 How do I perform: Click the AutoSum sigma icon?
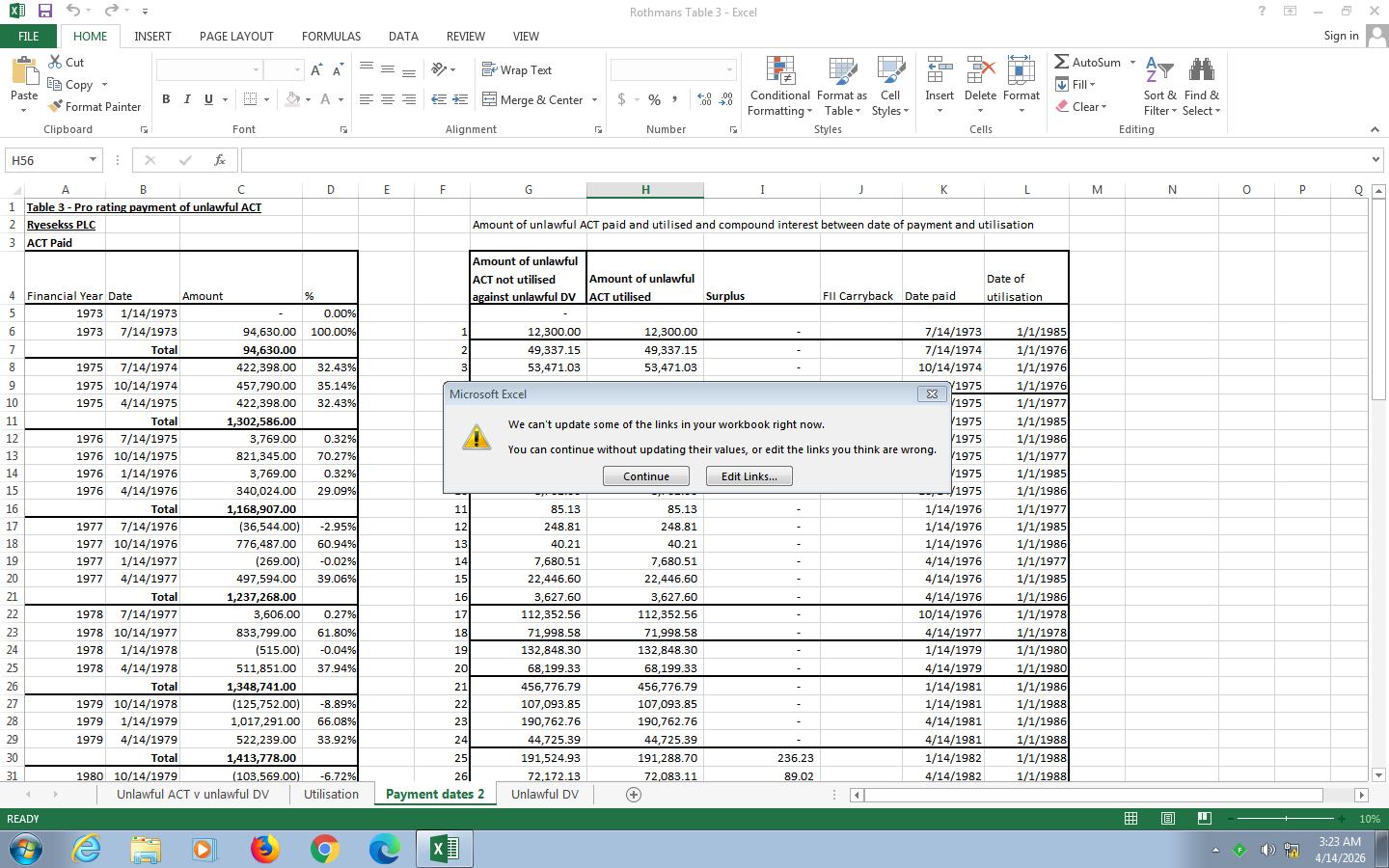tap(1062, 63)
